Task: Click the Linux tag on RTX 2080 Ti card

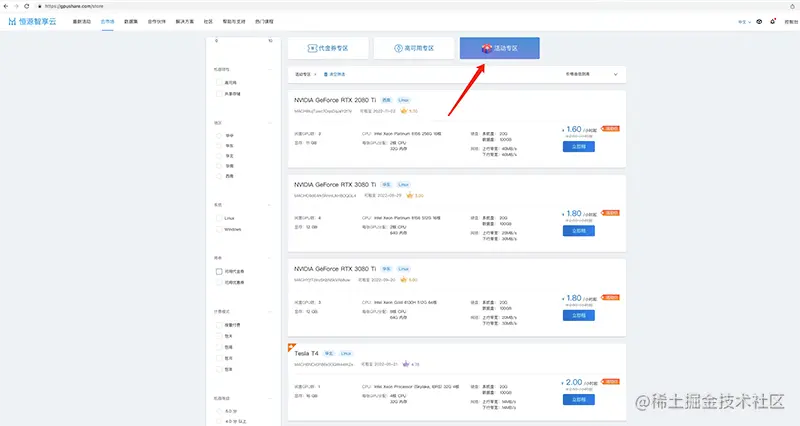Action: click(404, 100)
